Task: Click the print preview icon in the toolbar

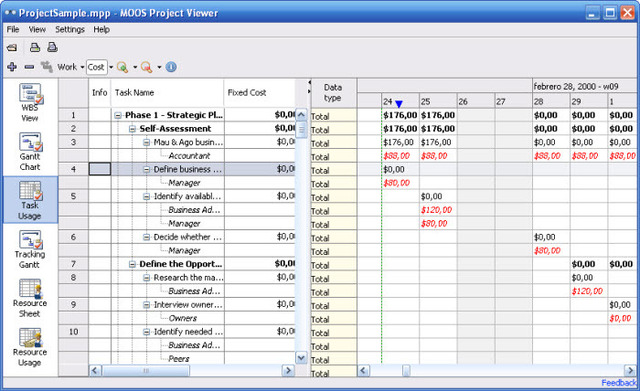Action: (52, 47)
